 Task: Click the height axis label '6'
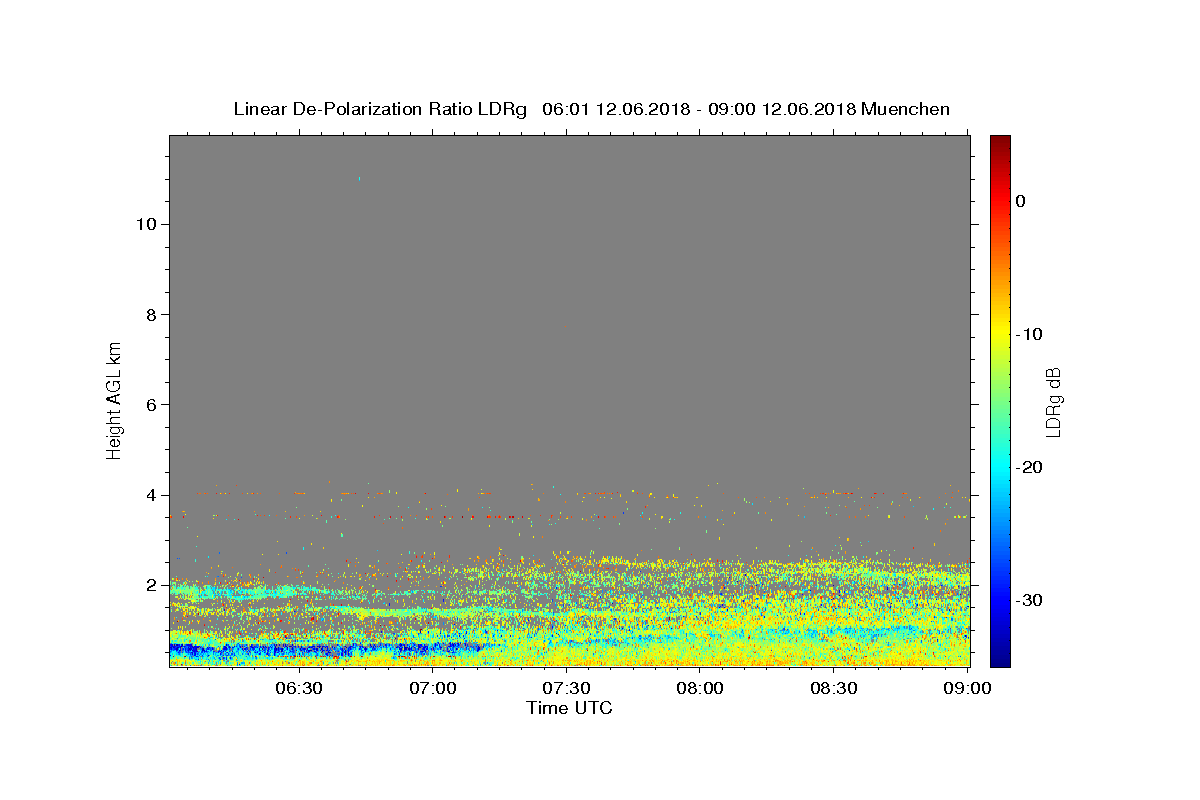152,404
